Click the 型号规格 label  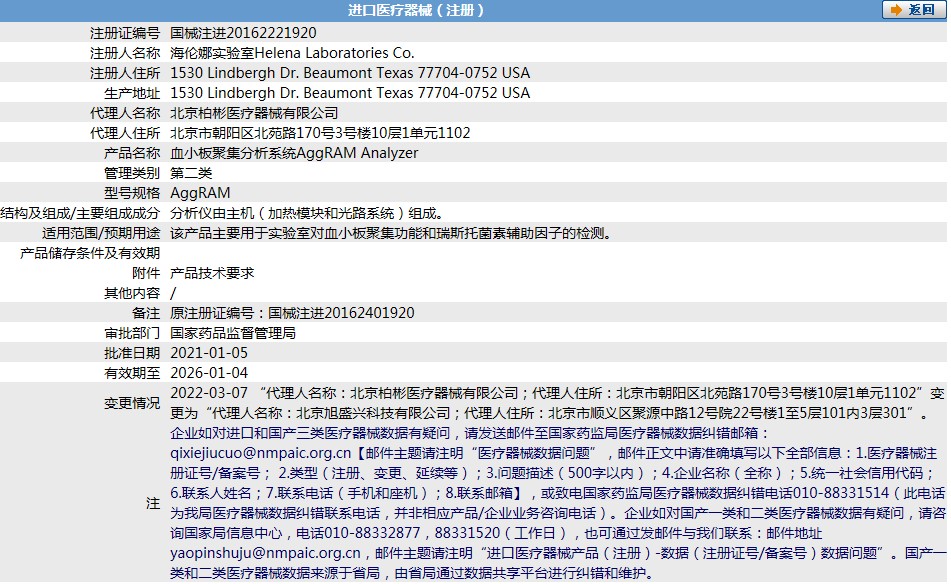pyautogui.click(x=132, y=193)
